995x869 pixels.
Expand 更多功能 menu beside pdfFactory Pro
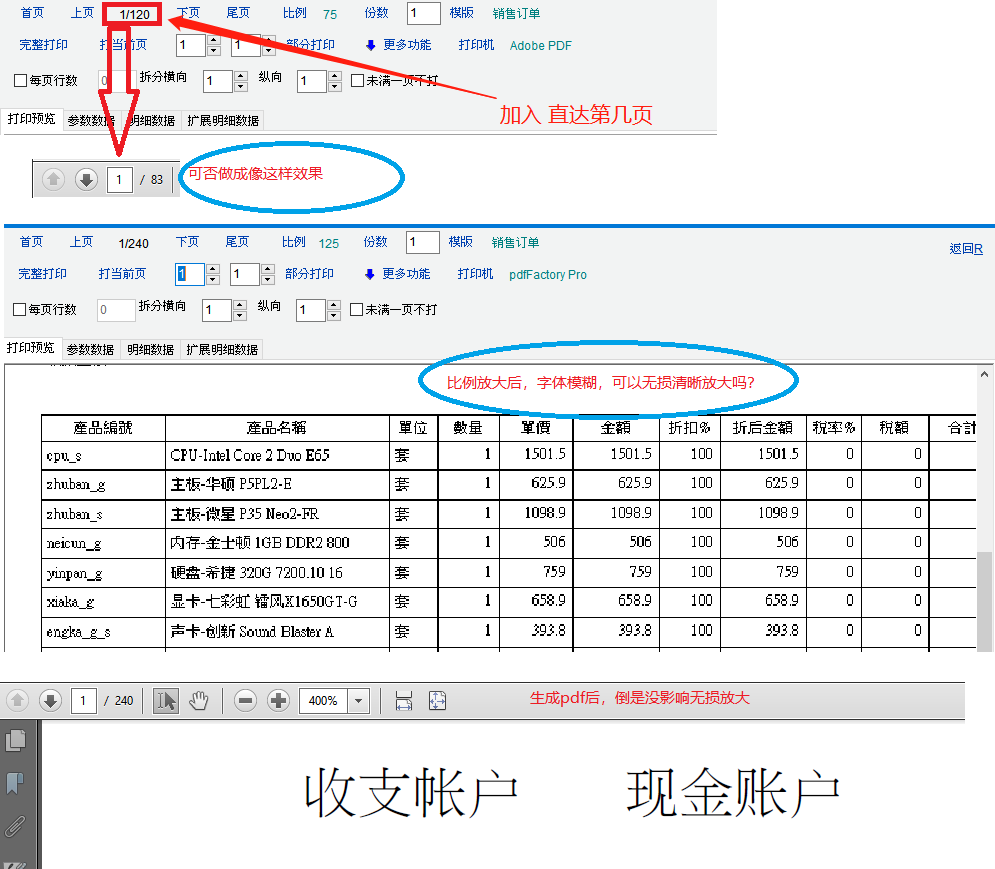tap(397, 274)
